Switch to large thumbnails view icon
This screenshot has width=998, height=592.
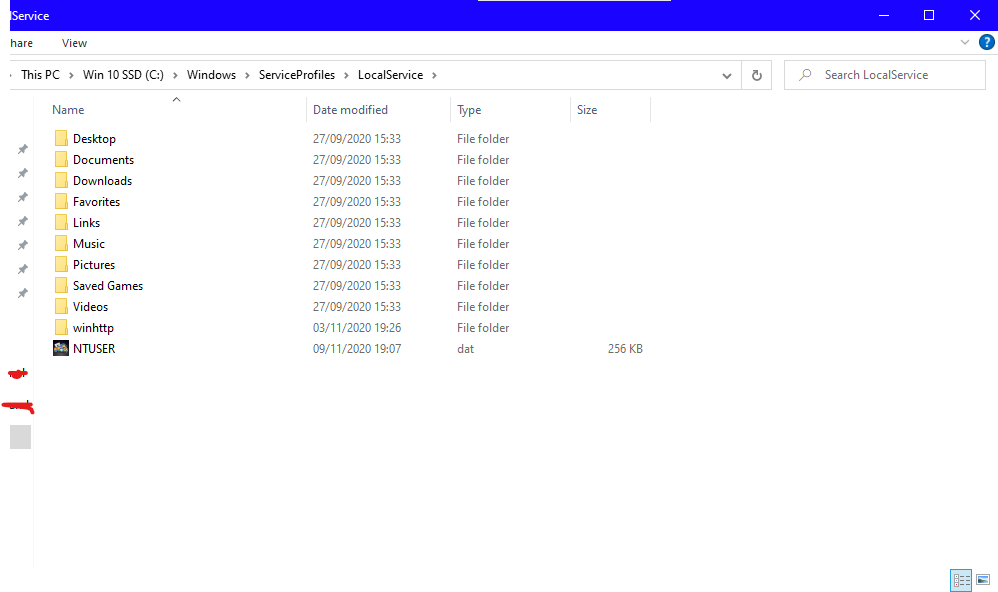[983, 580]
